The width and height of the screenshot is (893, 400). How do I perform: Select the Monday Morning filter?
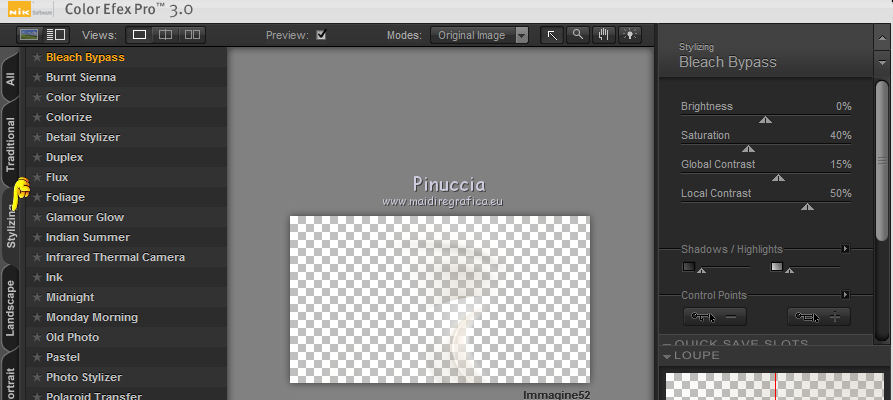(127, 317)
